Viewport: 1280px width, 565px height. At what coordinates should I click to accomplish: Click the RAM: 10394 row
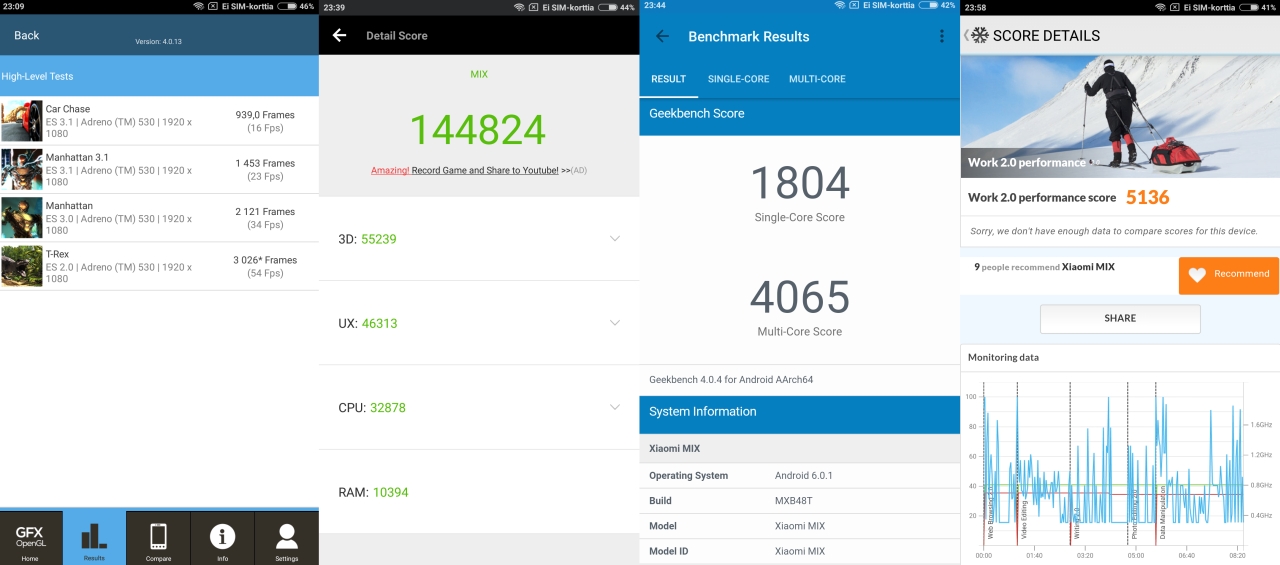479,492
